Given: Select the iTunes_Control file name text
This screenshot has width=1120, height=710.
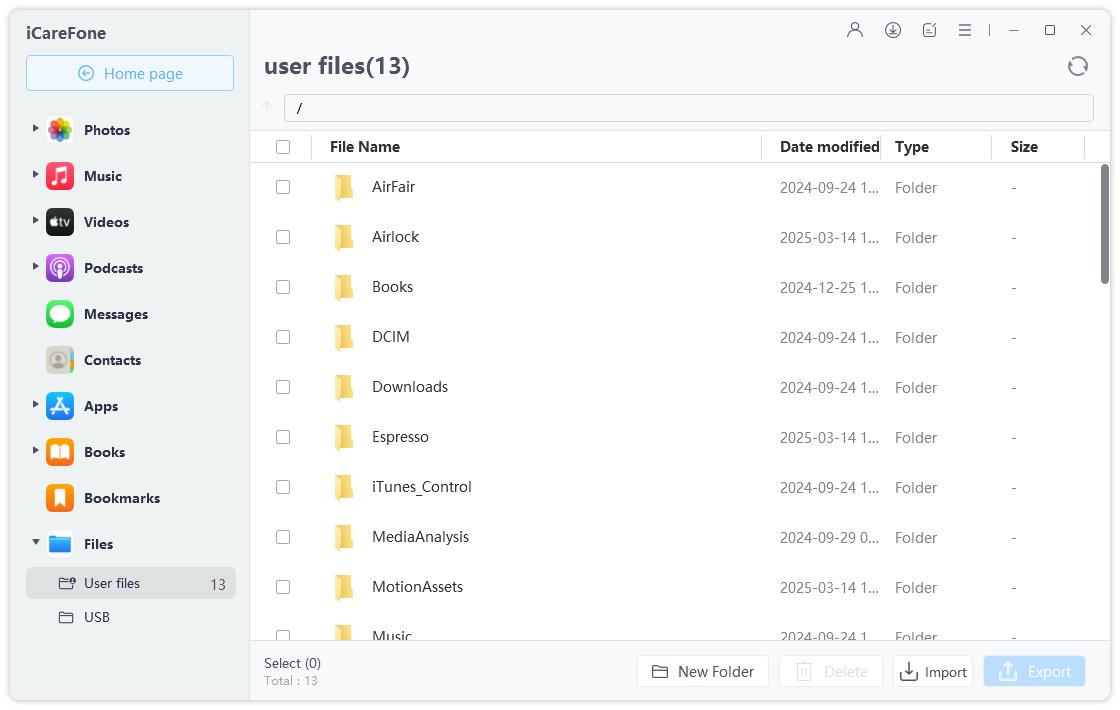Looking at the screenshot, I should (421, 487).
